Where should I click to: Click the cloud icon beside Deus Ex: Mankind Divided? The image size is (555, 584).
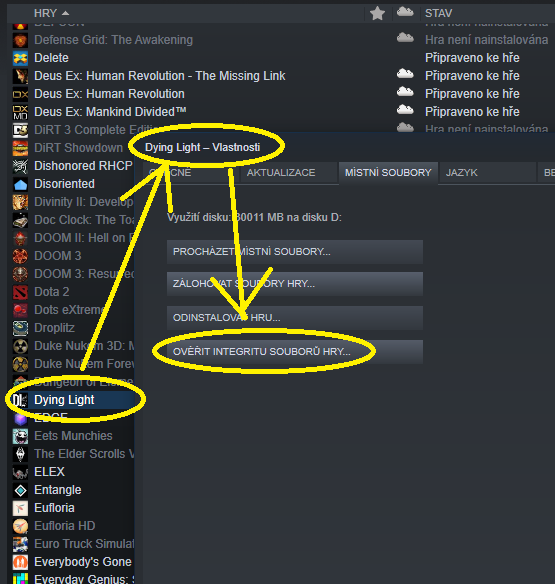coord(405,110)
